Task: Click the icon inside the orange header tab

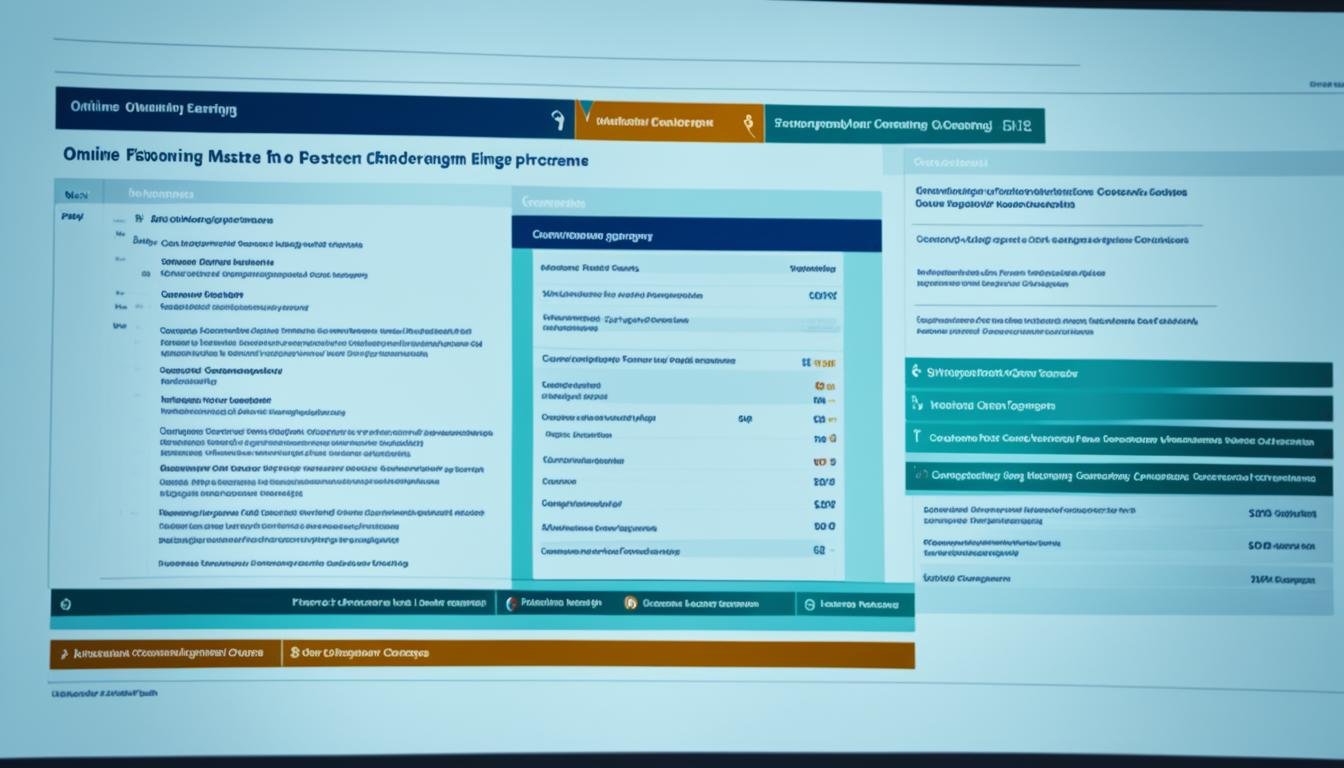Action: point(747,124)
